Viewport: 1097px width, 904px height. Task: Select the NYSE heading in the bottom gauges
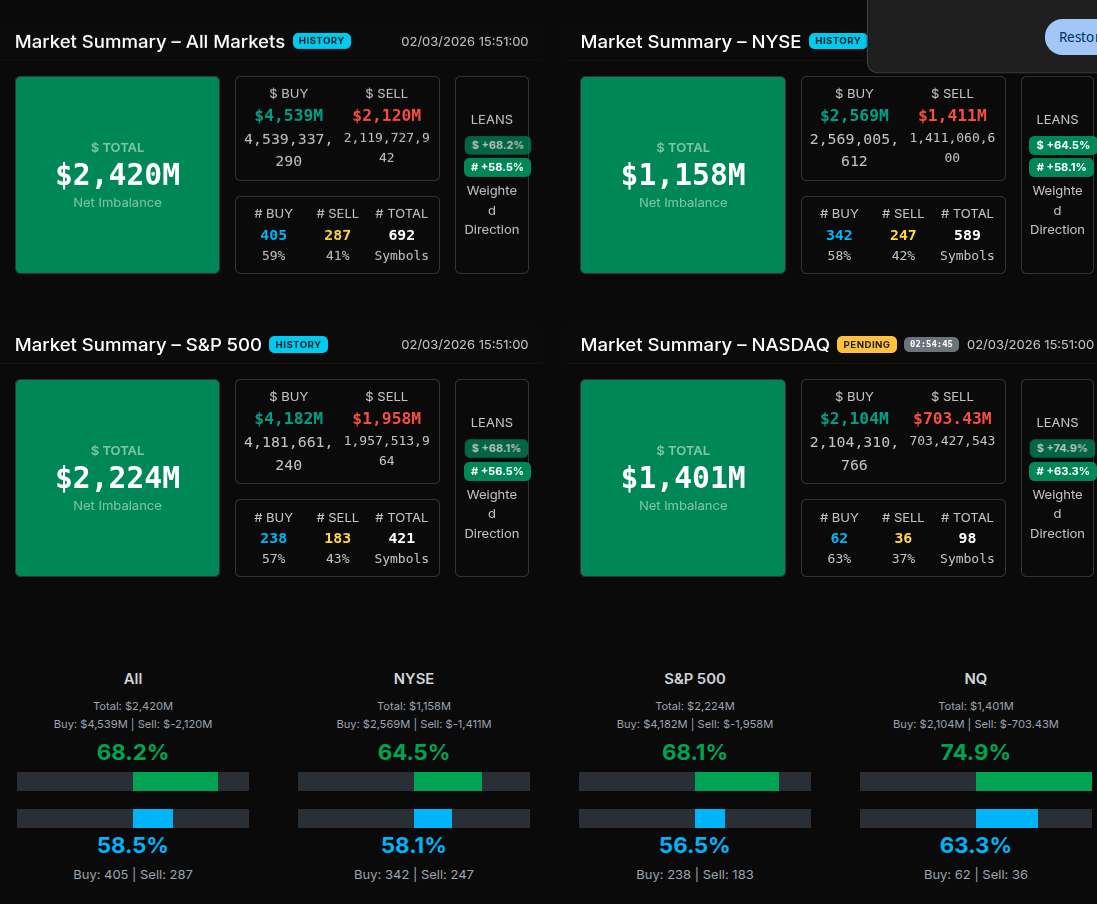[x=414, y=678]
